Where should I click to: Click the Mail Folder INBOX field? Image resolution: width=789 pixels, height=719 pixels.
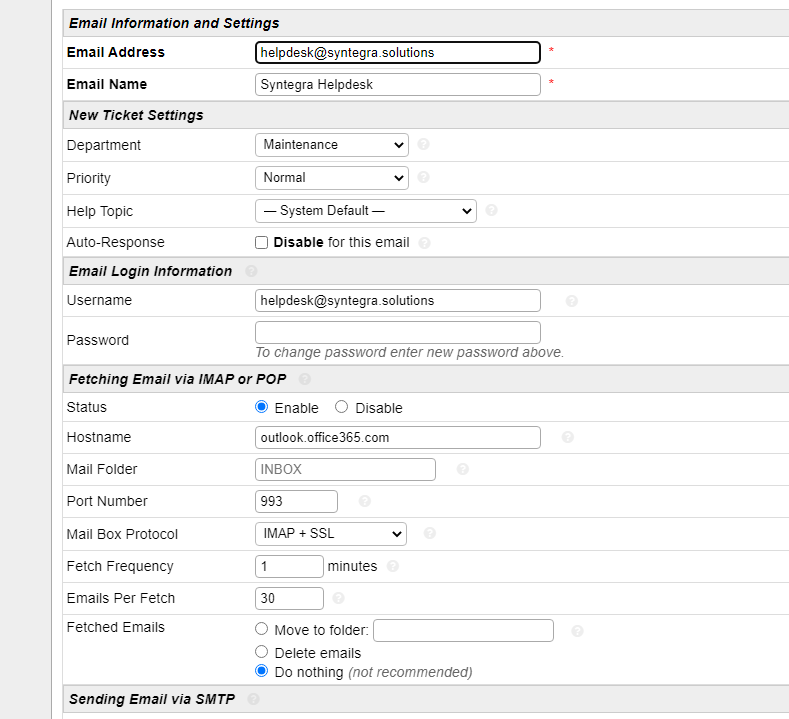tap(345, 469)
